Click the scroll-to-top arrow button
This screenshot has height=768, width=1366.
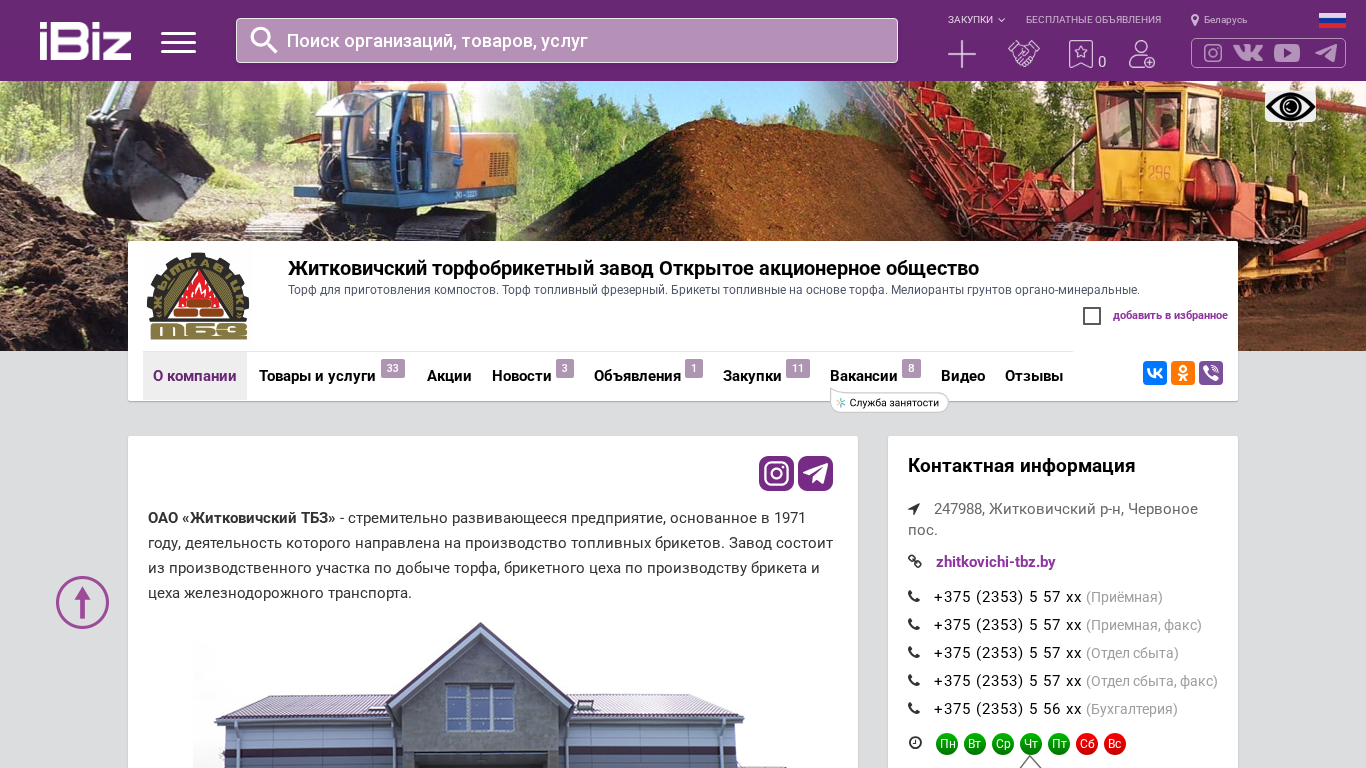coord(82,602)
